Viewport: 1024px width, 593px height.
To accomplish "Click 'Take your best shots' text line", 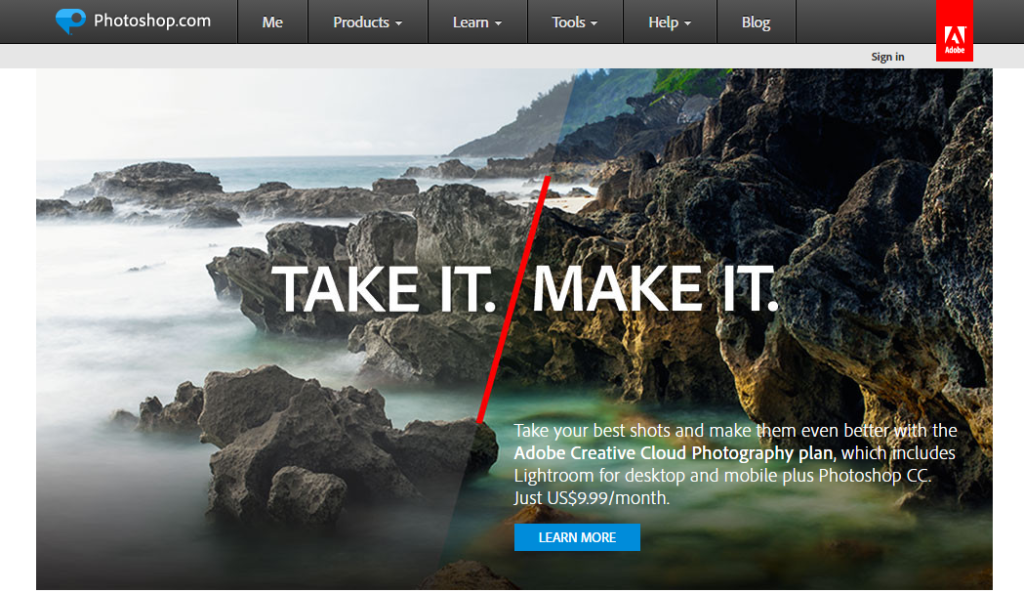I will 735,431.
